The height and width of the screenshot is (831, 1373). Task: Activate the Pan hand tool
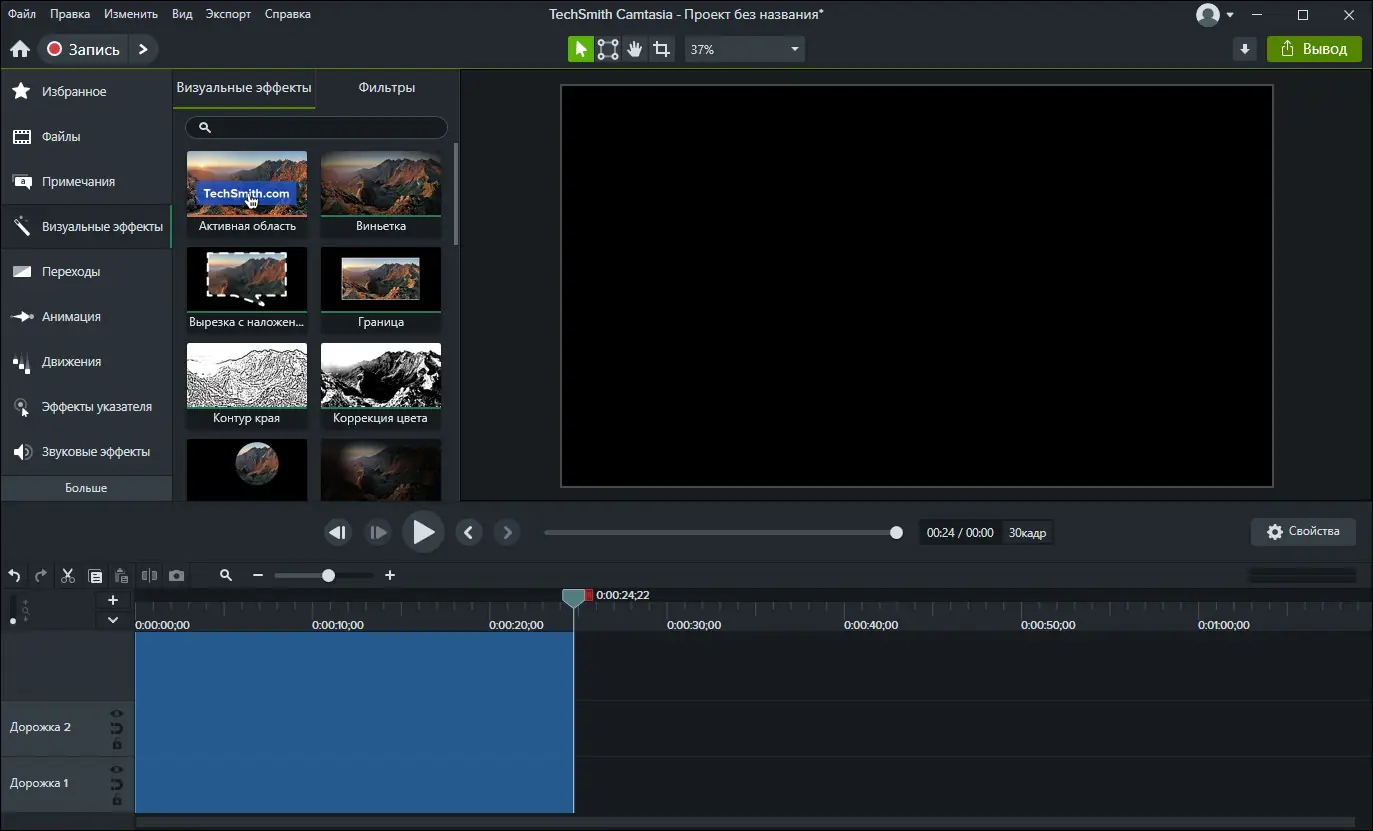634,49
